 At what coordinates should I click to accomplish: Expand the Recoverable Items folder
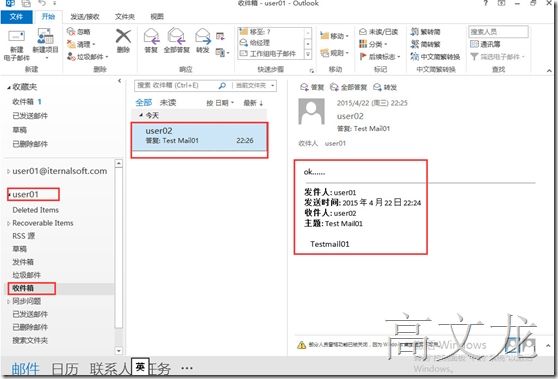click(x=9, y=223)
